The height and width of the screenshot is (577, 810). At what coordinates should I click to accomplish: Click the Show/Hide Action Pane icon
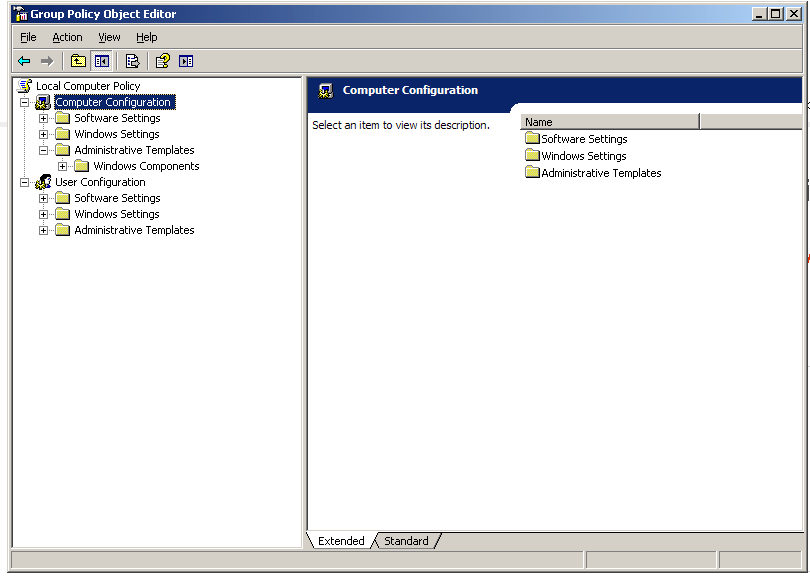(x=186, y=61)
